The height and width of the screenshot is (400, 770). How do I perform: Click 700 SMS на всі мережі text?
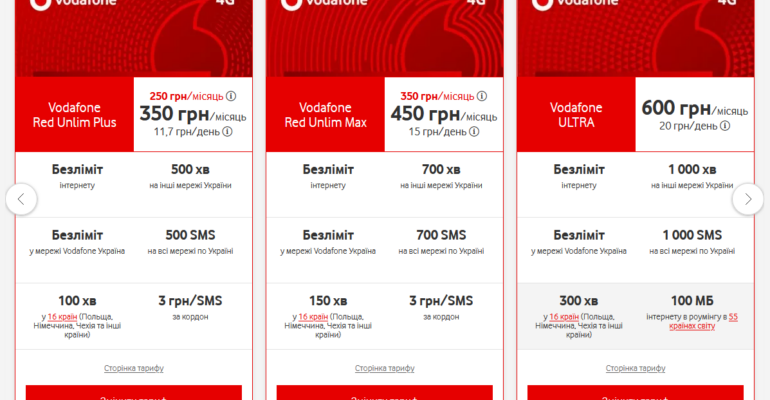pos(441,242)
